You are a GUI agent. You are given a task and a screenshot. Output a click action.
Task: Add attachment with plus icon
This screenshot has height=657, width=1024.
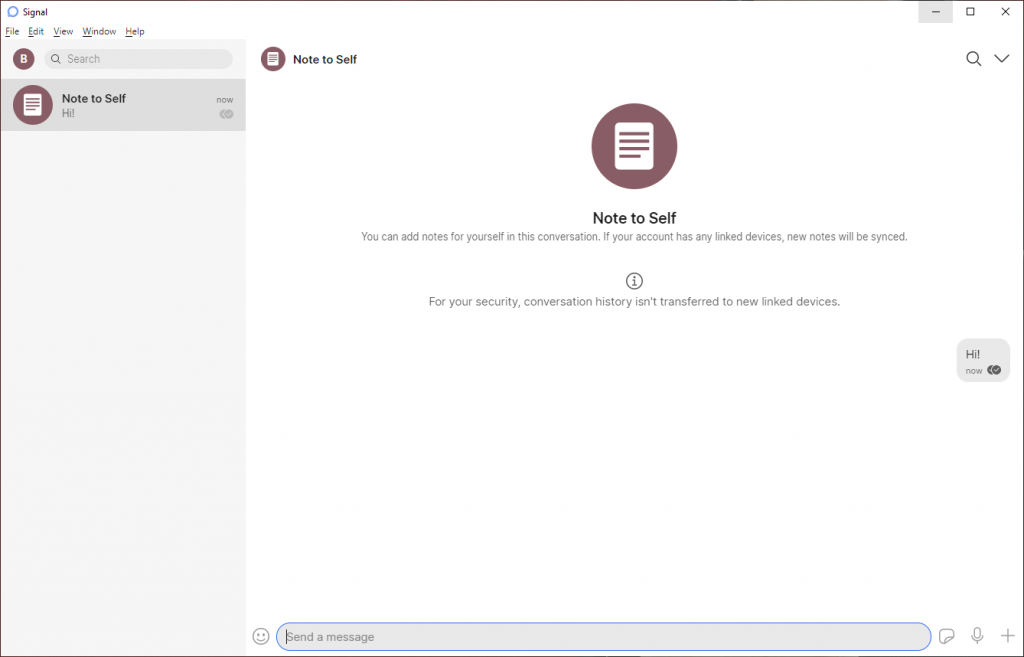point(1007,635)
